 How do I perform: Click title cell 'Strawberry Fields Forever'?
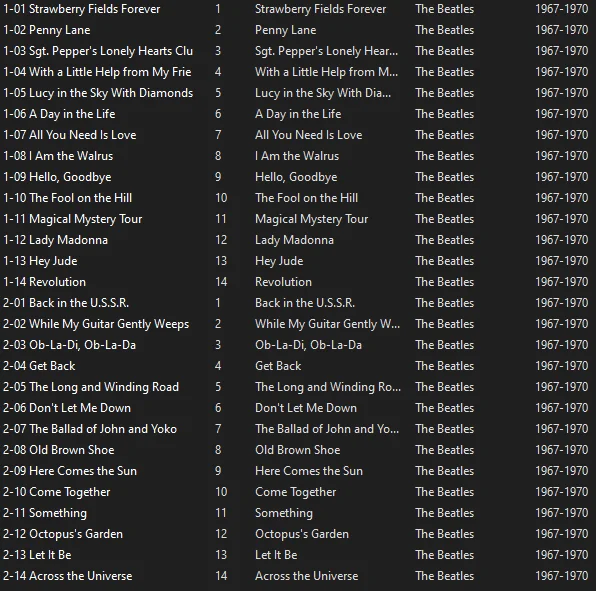[320, 9]
